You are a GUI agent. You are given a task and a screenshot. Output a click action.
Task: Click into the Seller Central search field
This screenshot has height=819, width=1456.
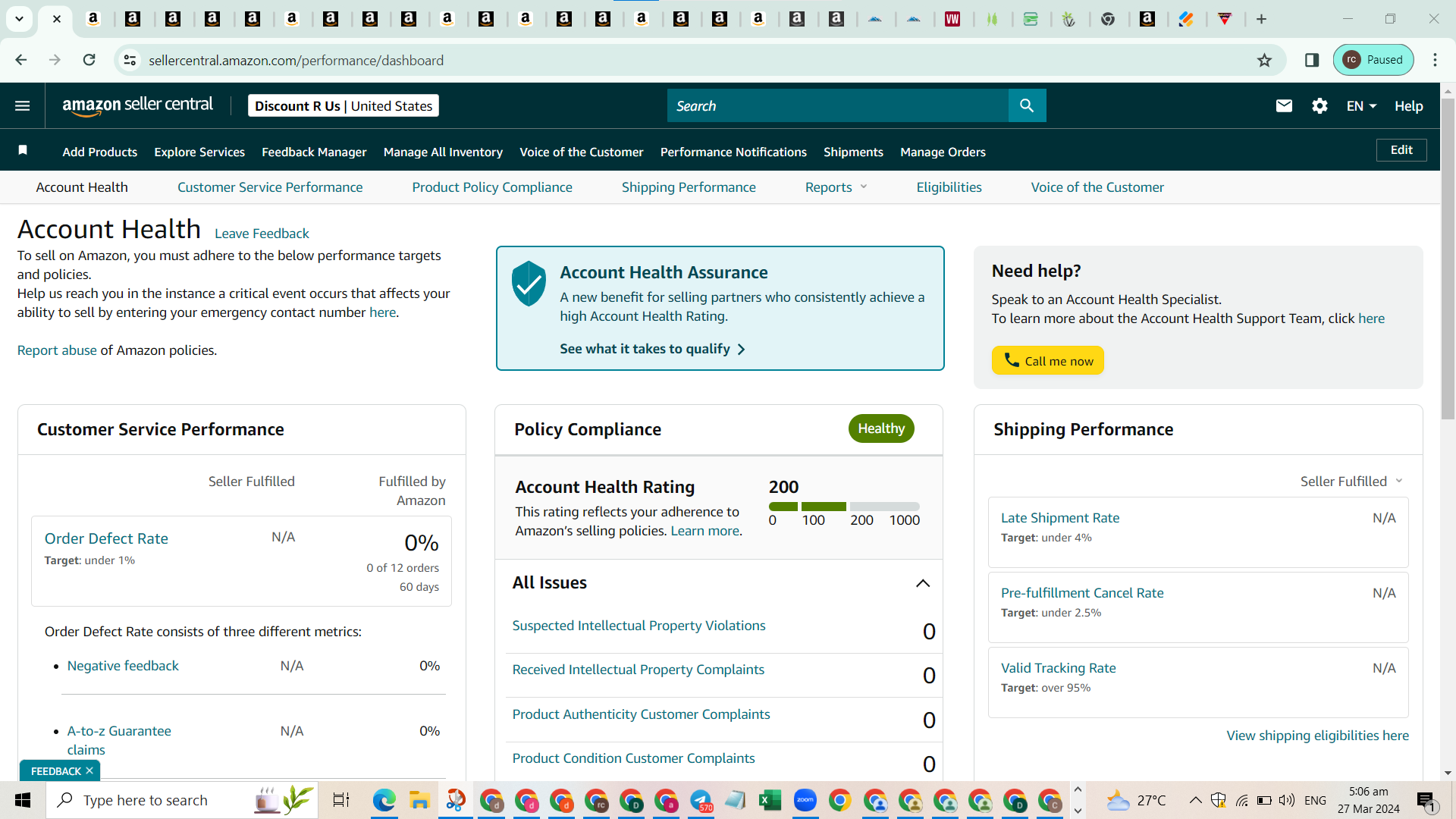pyautogui.click(x=838, y=105)
